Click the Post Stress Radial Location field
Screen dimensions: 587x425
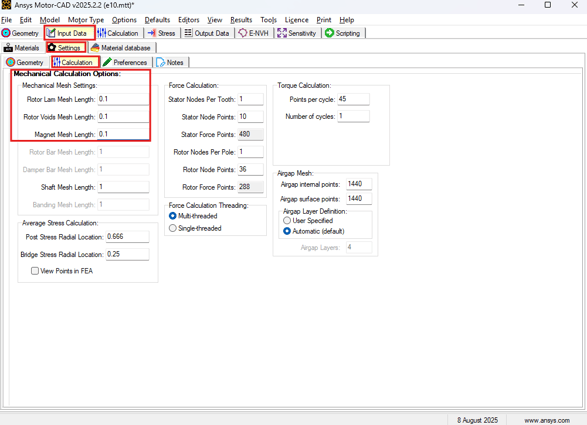click(x=127, y=237)
